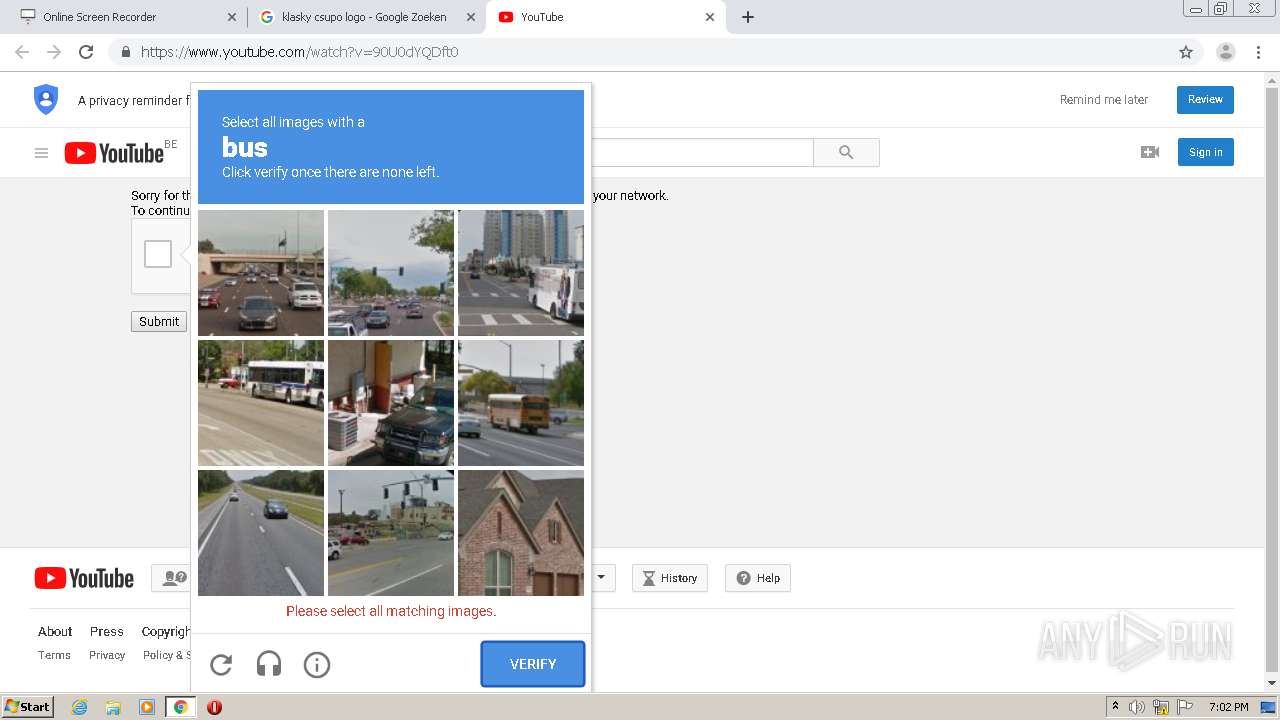Open captcha help info icon
This screenshot has height=720, width=1280.
coord(317,664)
